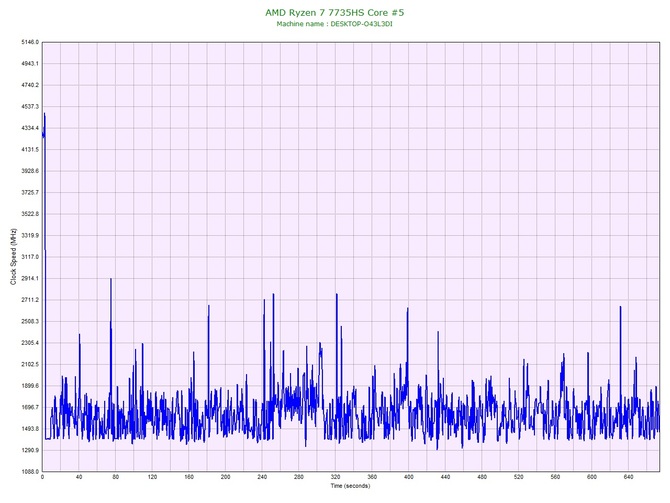Viewport: 670px width, 503px height.
Task: Click the 5146.0 y-axis value
Action: 30,42
